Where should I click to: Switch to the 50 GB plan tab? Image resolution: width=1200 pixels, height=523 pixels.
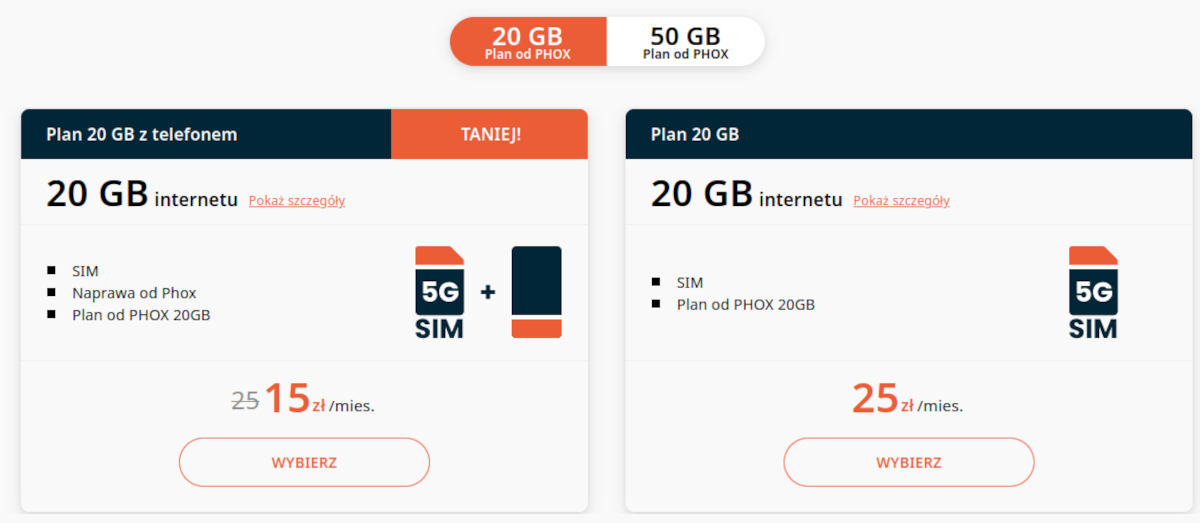pyautogui.click(x=685, y=42)
